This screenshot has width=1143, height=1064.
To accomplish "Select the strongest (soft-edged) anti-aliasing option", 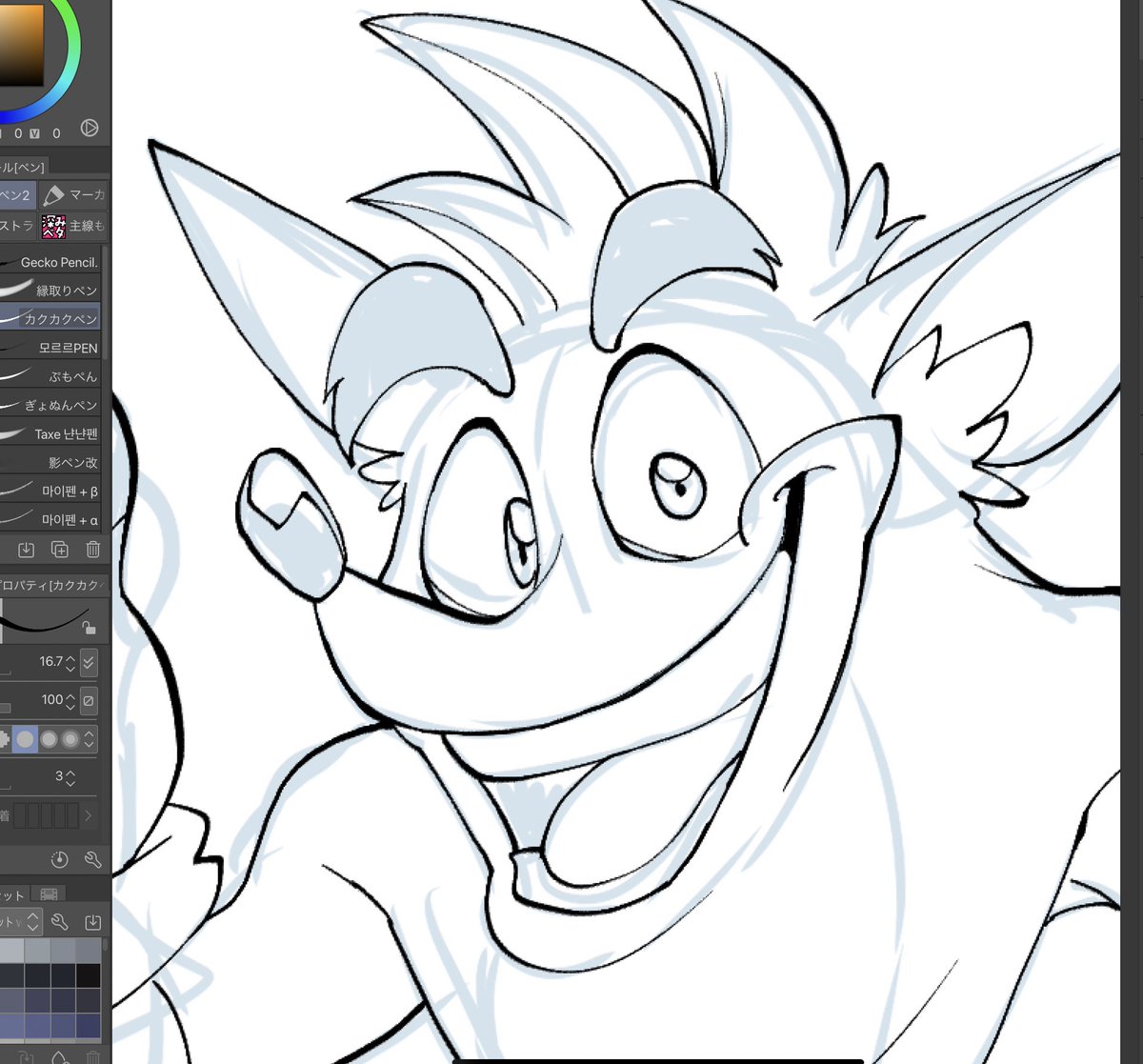I will tap(70, 739).
